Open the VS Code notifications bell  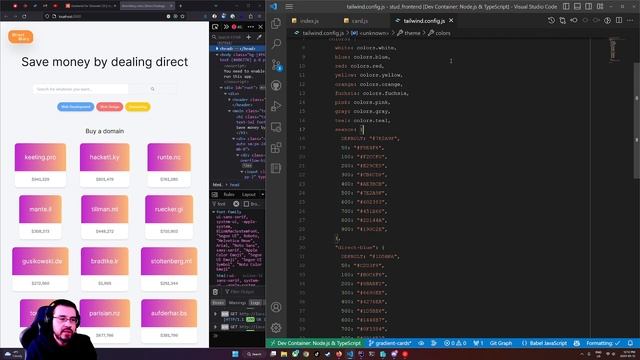point(631,343)
